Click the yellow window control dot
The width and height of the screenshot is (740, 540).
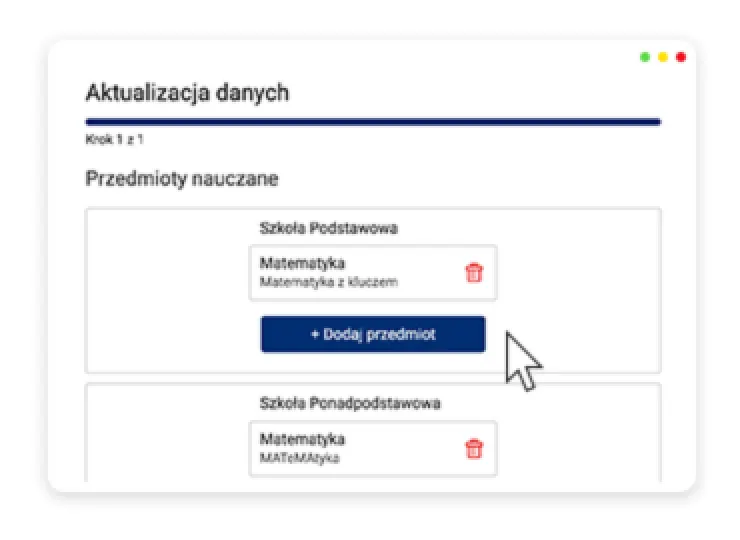point(663,57)
